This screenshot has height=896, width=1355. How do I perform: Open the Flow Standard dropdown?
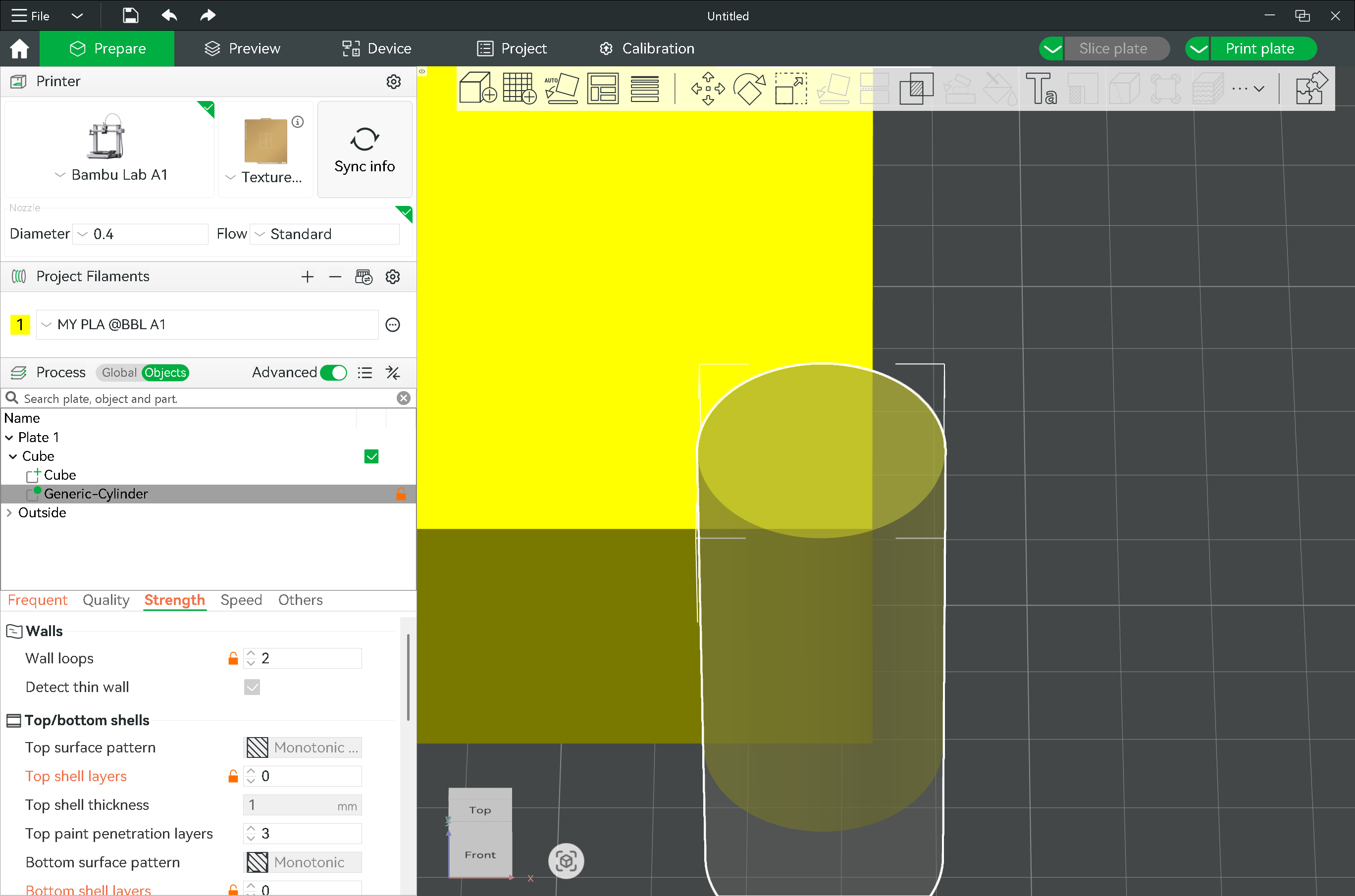[324, 234]
